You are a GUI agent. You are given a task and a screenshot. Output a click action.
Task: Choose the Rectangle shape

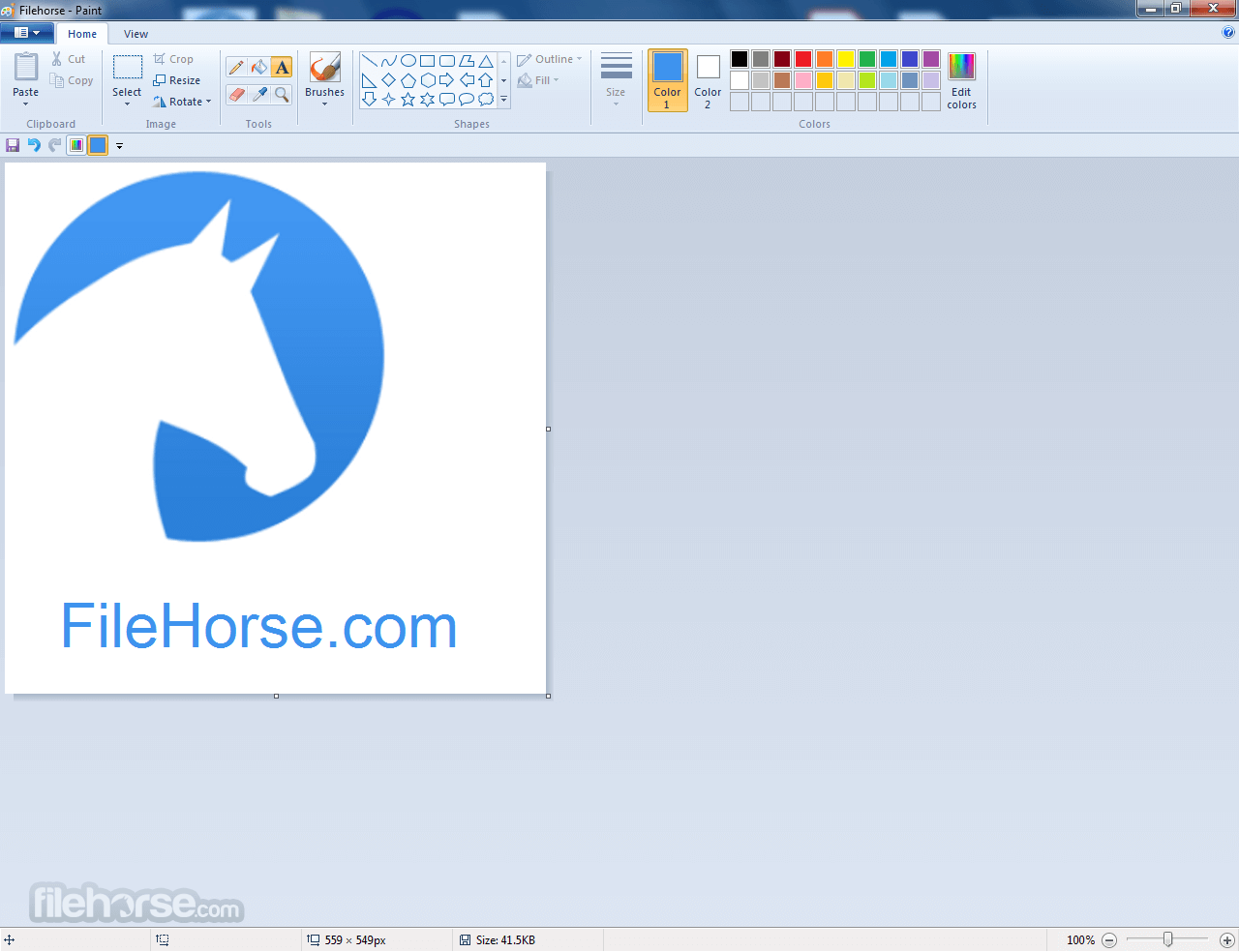(427, 60)
